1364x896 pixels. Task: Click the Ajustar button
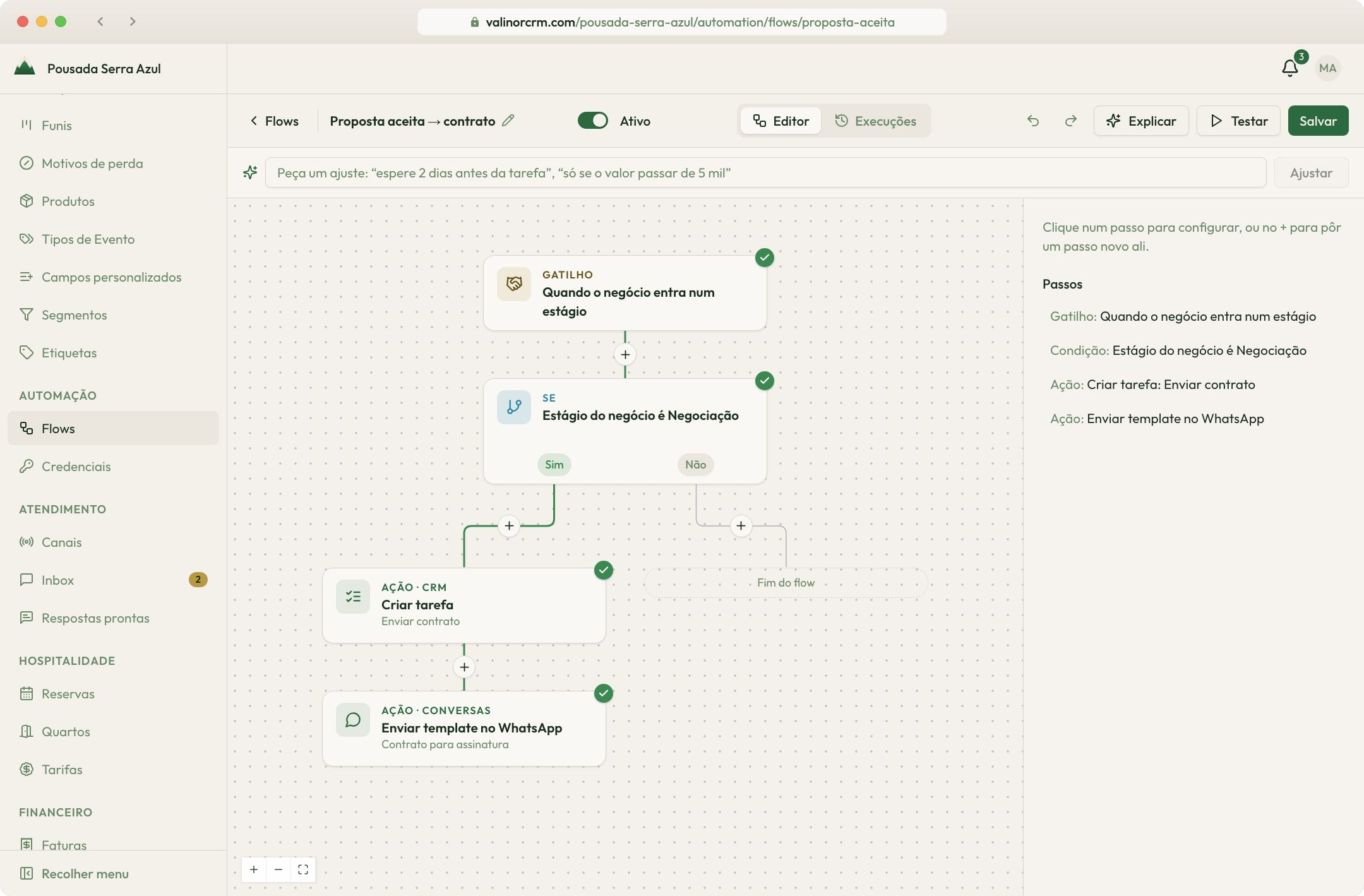1311,172
